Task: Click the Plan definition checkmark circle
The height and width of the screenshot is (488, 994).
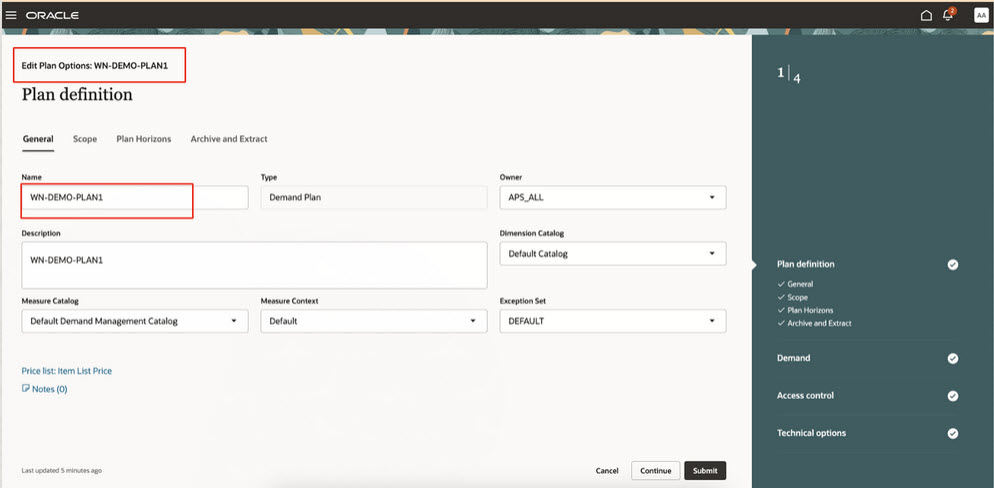Action: point(952,264)
